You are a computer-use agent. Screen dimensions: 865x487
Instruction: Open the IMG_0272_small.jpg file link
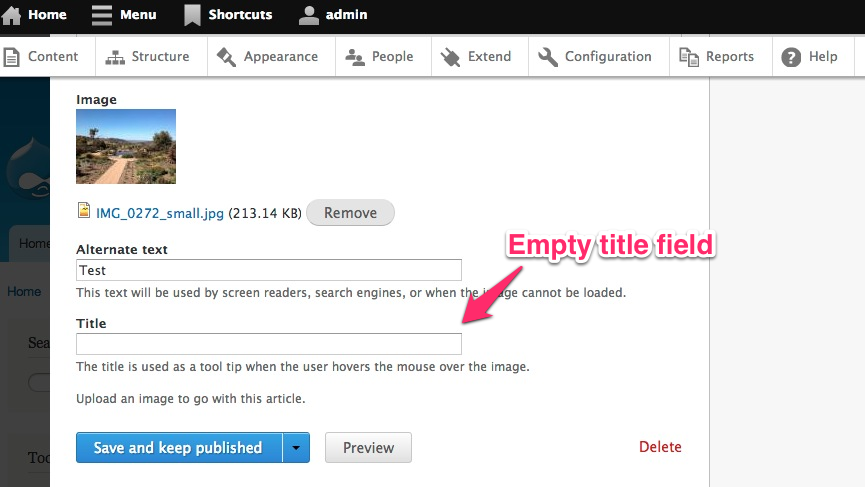(160, 213)
